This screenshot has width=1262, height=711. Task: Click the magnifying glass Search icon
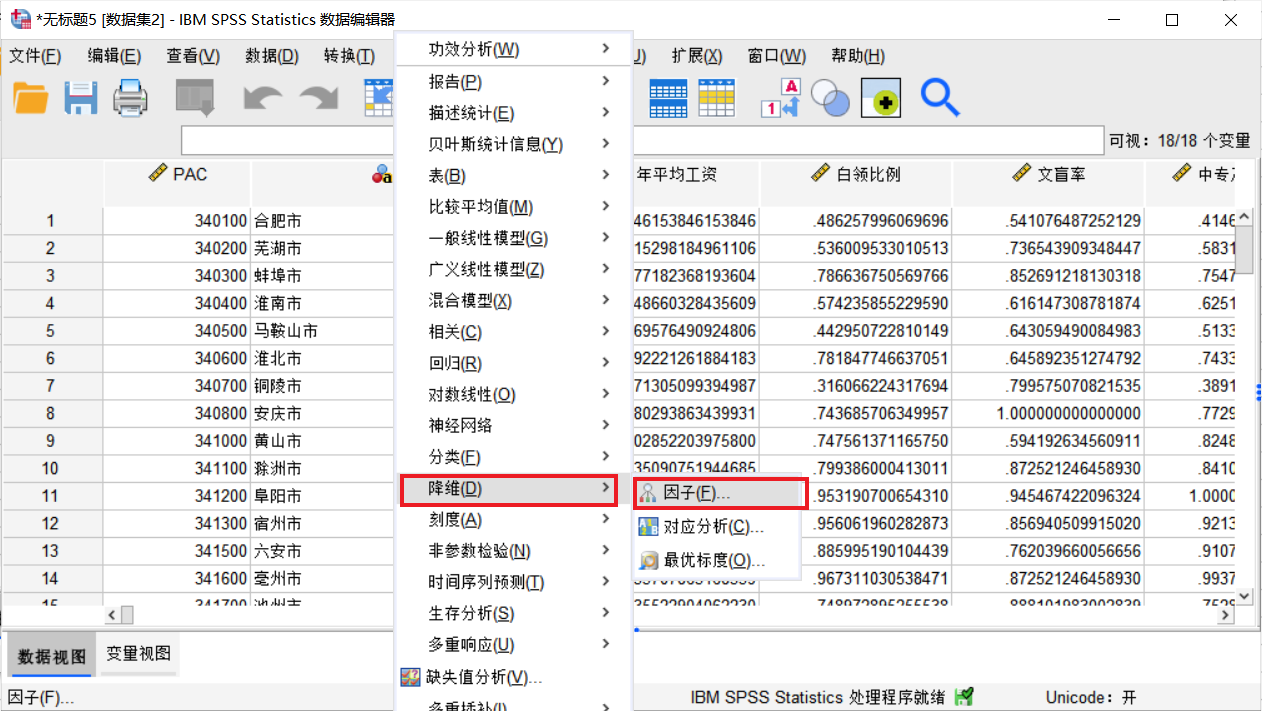[x=940, y=98]
